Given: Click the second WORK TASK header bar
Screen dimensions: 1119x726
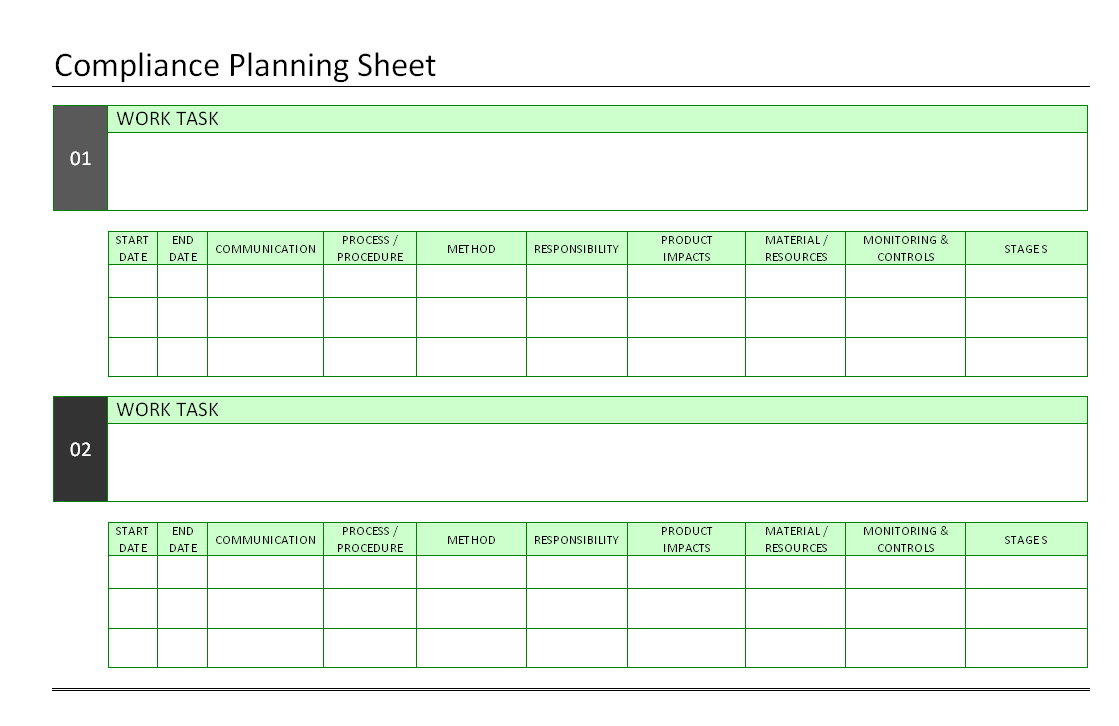Looking at the screenshot, I should [x=597, y=410].
